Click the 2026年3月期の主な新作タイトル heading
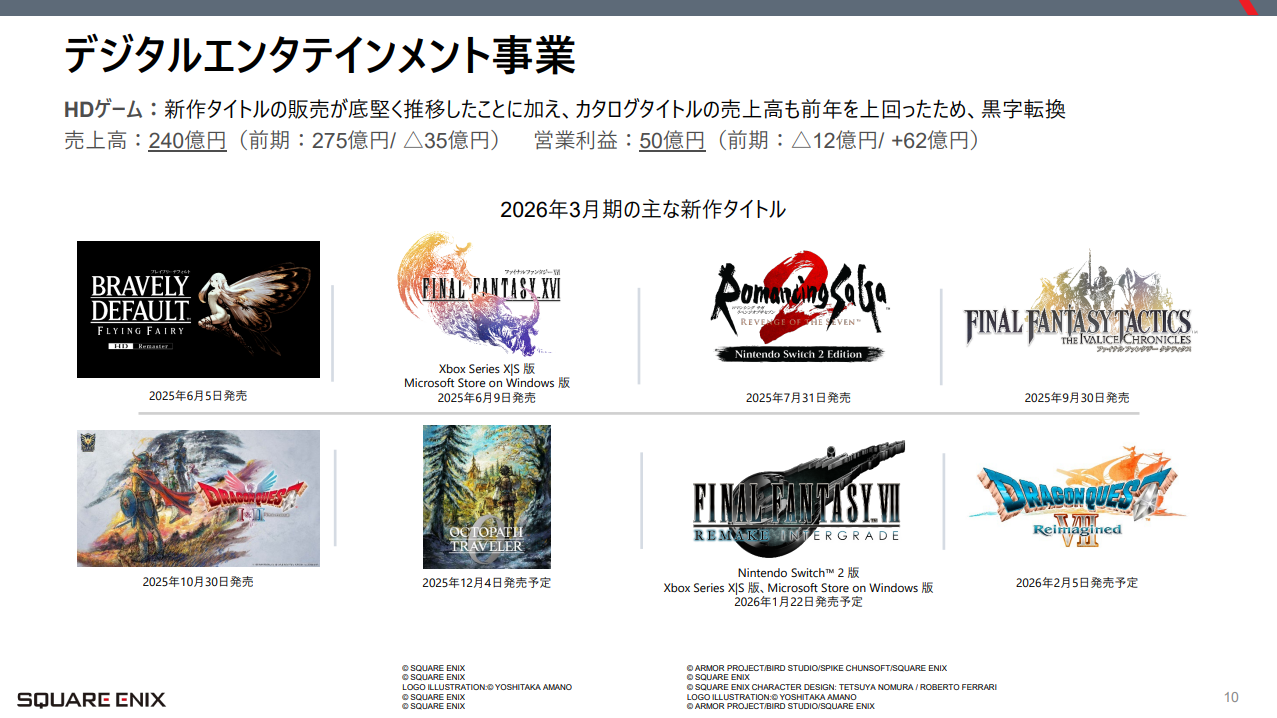This screenshot has height=718, width=1277. (x=642, y=209)
